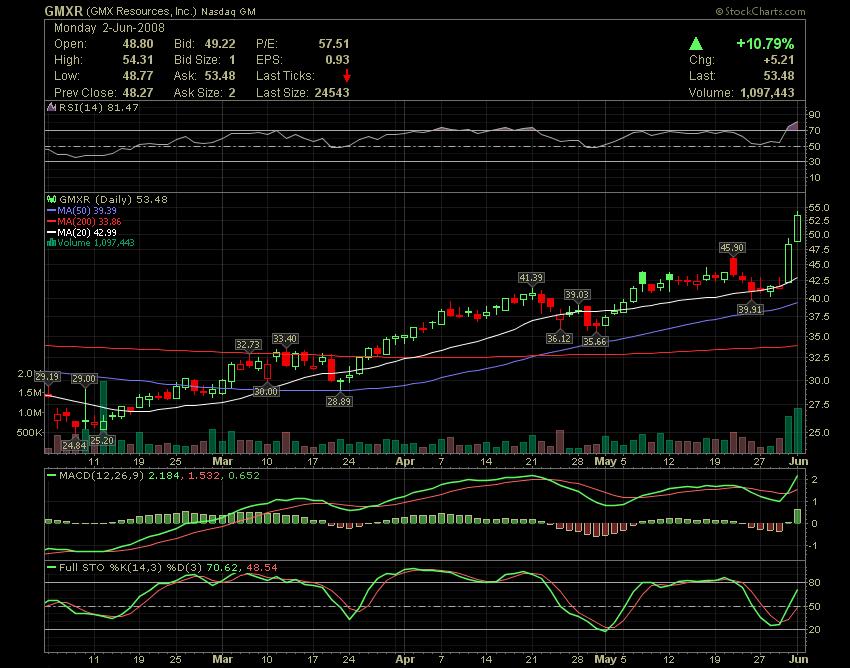This screenshot has width=850, height=668.
Task: Click the 41.39 price peak marker
Action: coord(531,278)
